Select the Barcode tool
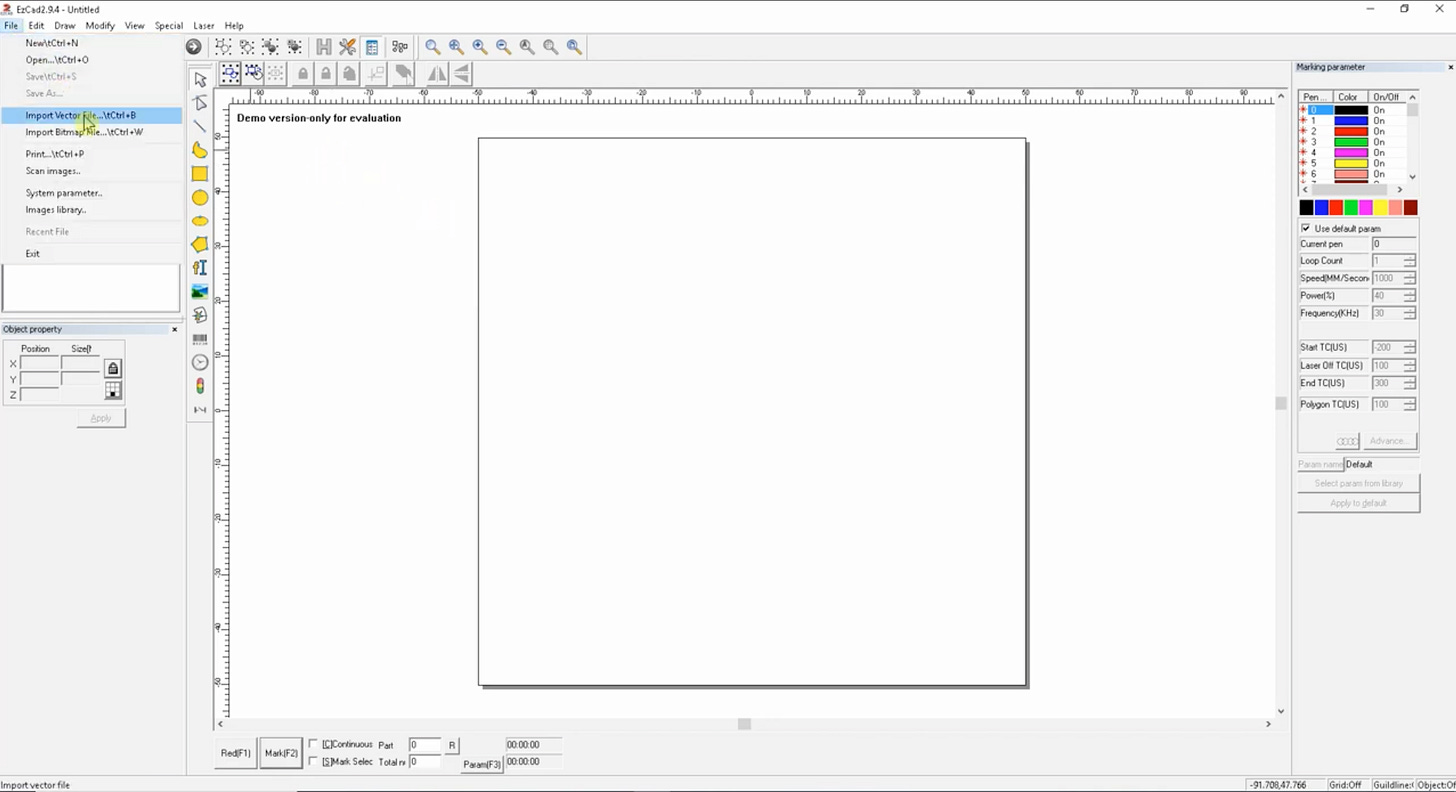Screen dimensions: 1456x792 (x=199, y=339)
